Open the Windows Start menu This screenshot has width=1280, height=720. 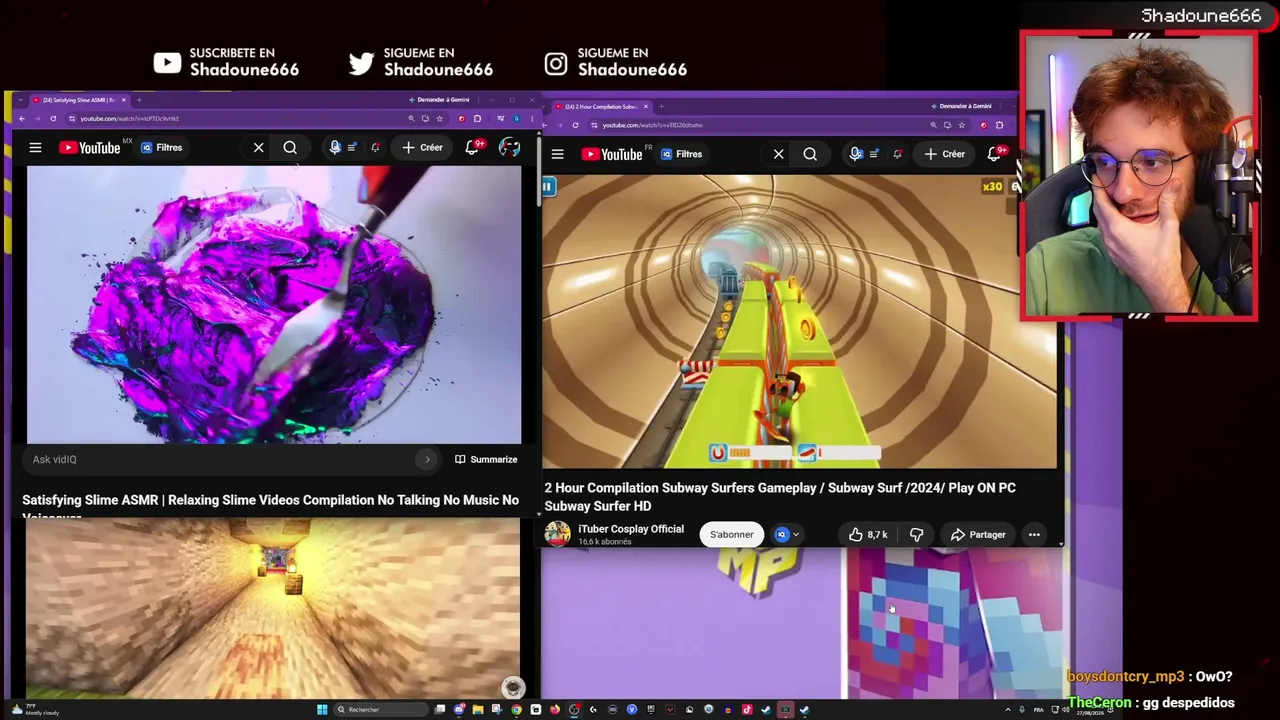pos(322,710)
